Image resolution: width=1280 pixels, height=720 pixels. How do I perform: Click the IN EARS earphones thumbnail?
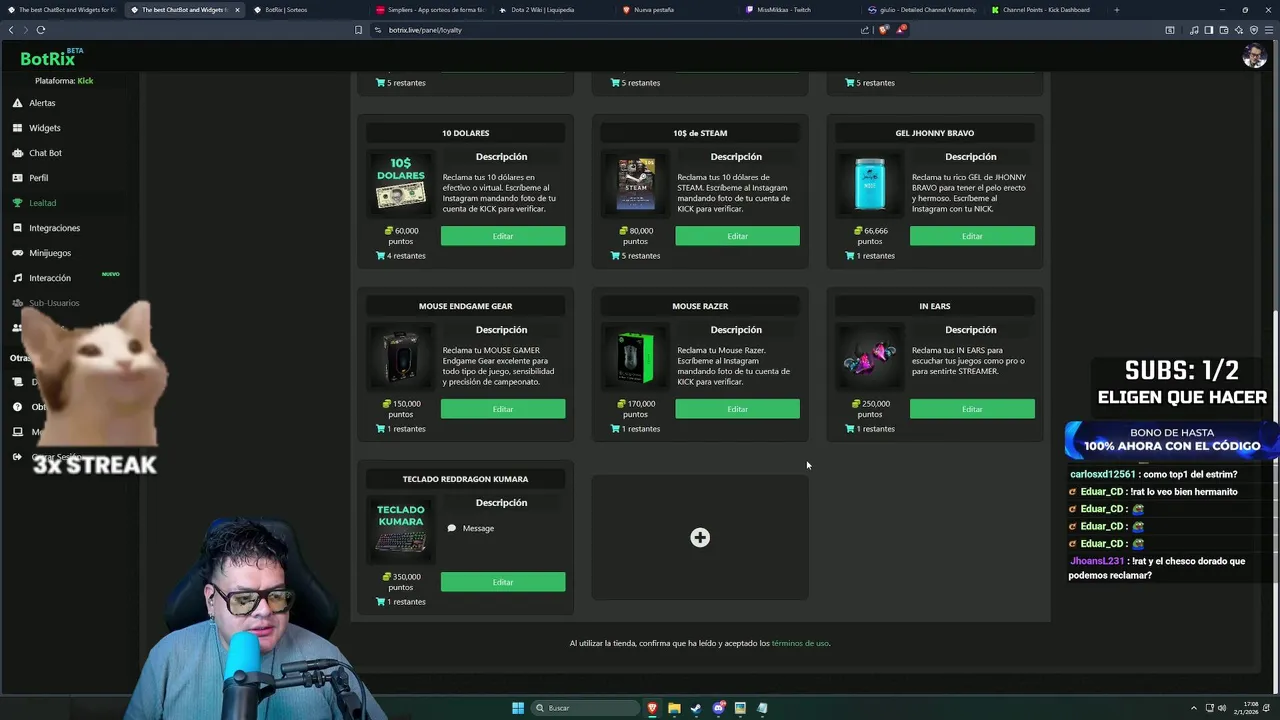coord(870,357)
